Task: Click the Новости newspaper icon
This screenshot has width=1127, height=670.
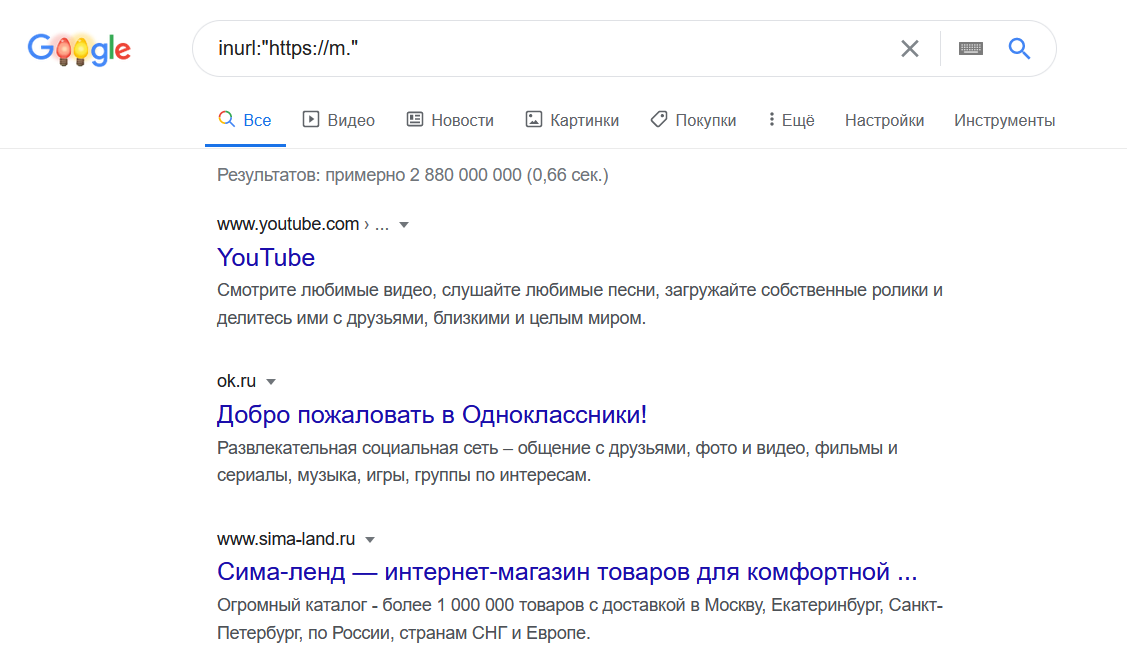Action: tap(415, 120)
